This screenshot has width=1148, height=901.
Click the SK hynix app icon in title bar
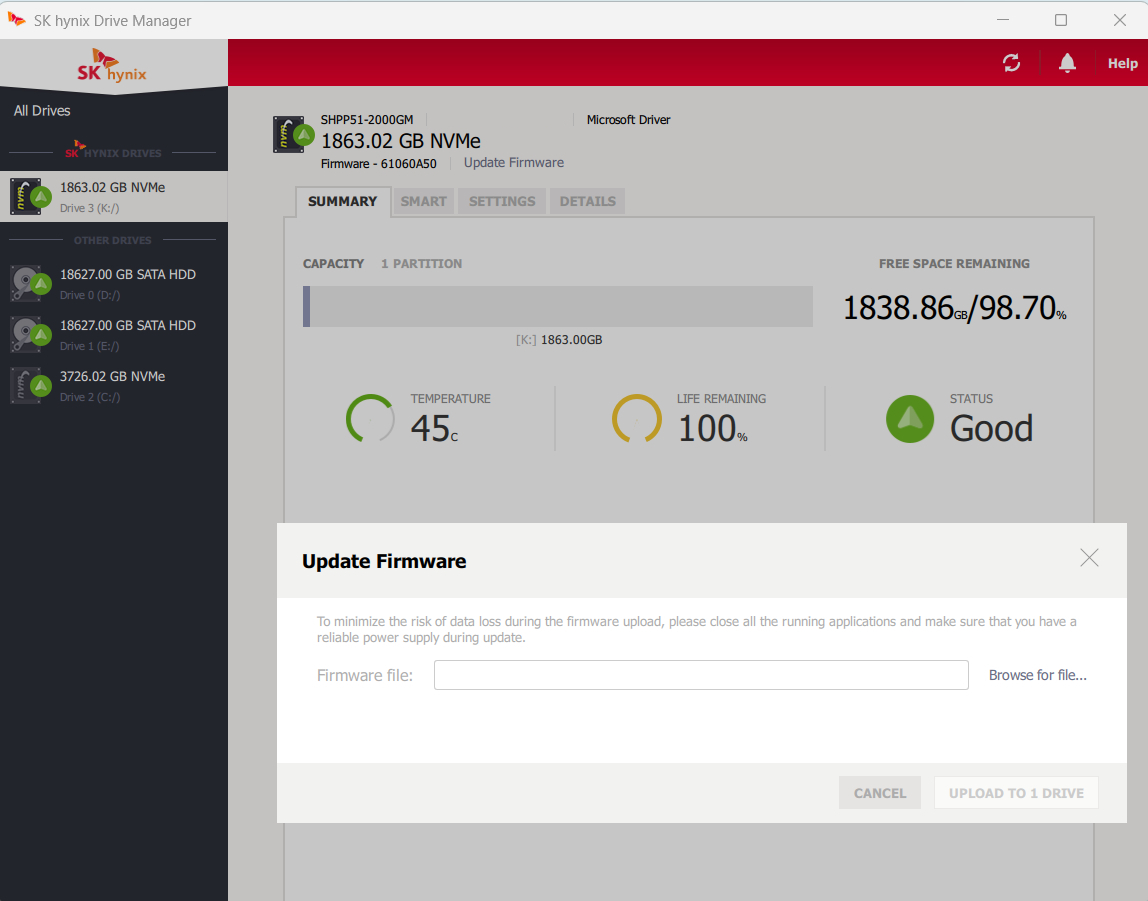16,19
